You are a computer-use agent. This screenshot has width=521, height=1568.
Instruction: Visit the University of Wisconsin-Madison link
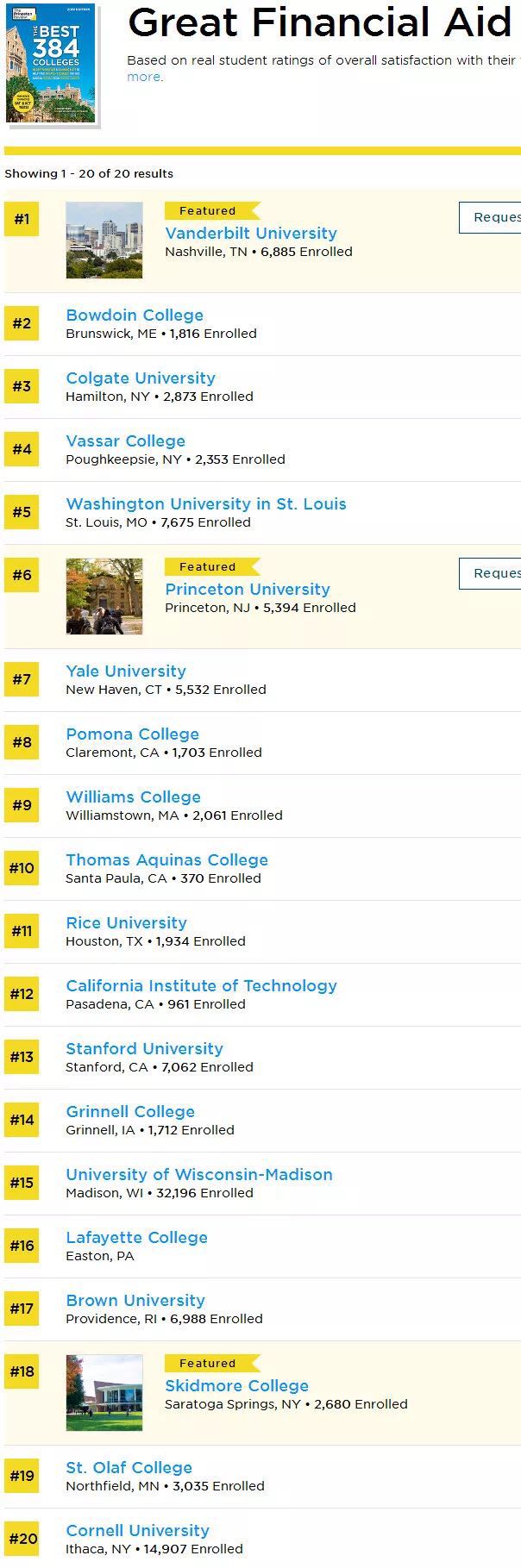(199, 1175)
